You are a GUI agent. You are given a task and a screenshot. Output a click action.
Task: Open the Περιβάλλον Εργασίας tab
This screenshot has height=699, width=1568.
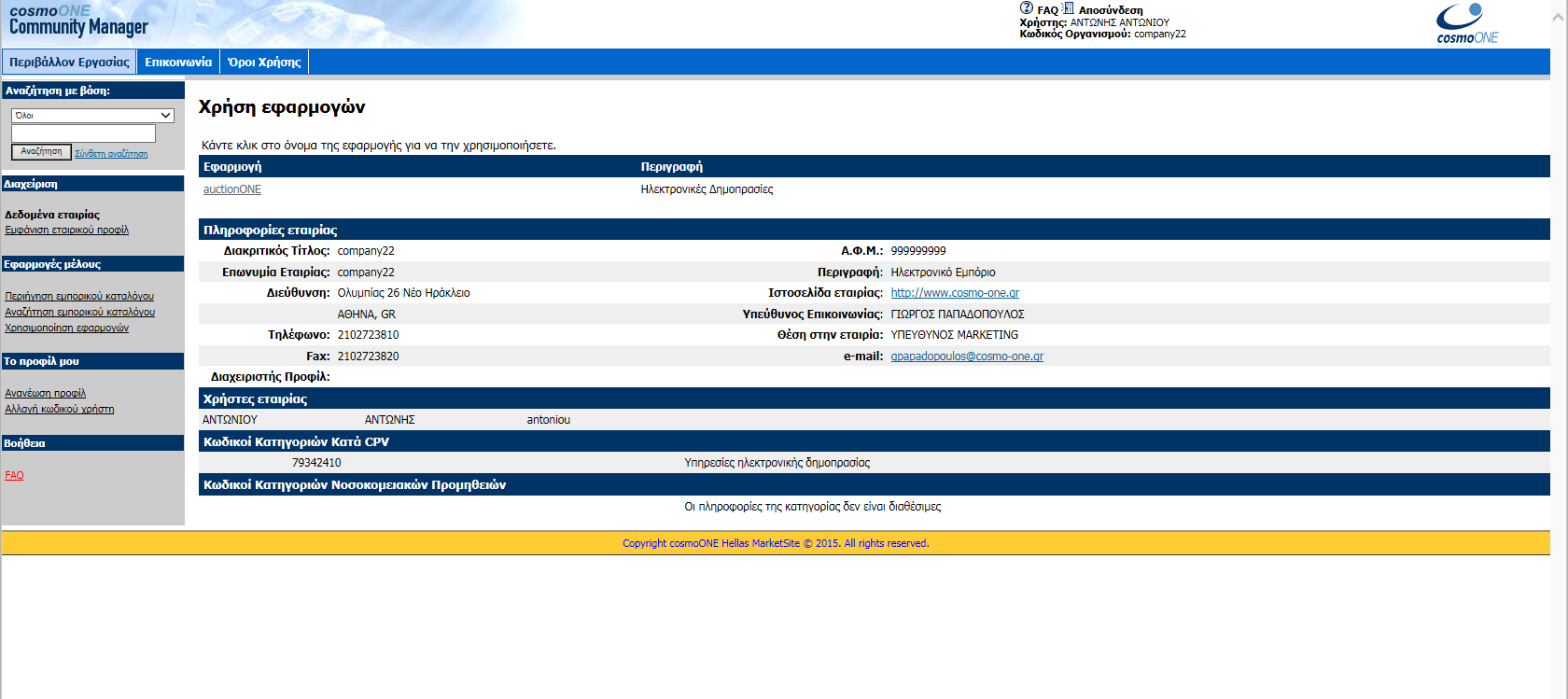(x=69, y=62)
